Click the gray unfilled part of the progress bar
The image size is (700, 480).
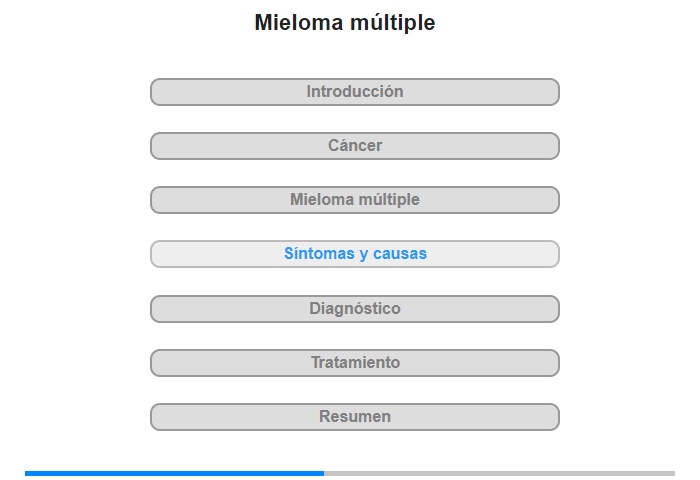[500, 473]
